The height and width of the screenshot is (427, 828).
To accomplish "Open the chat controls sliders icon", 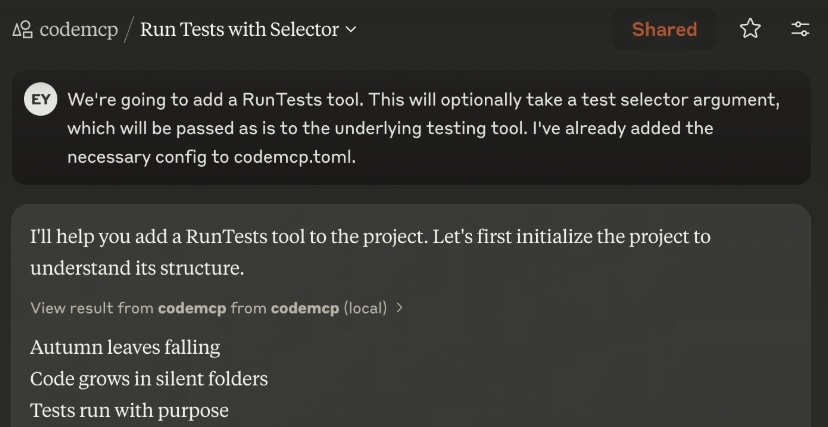I will [800, 29].
